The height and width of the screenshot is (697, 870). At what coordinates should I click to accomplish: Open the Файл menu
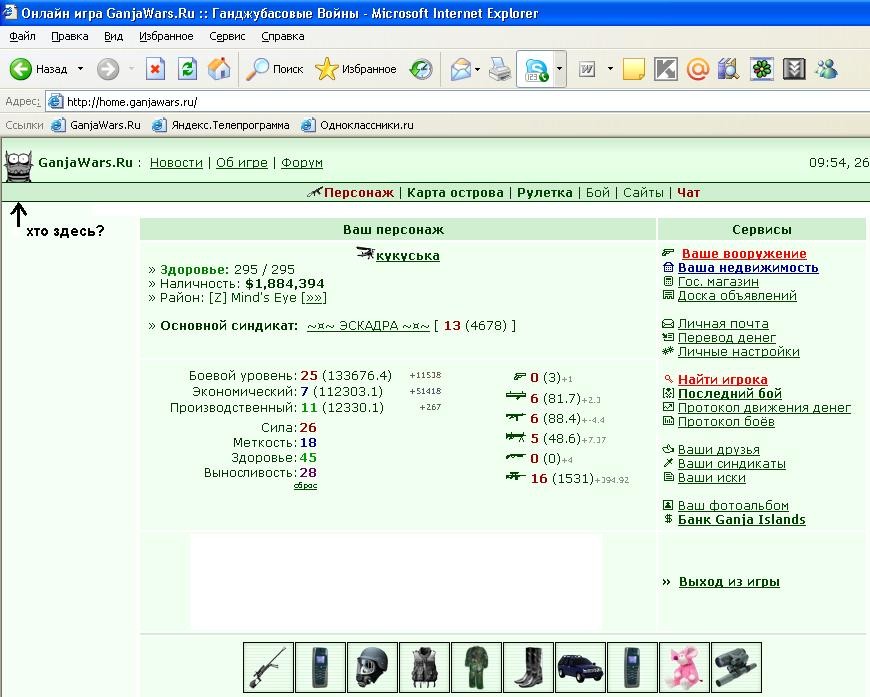pyautogui.click(x=22, y=37)
